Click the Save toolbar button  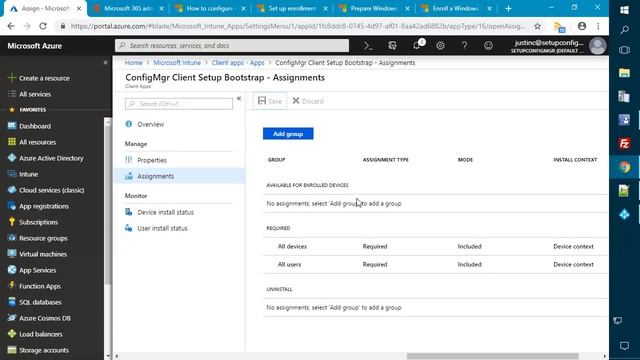[270, 101]
